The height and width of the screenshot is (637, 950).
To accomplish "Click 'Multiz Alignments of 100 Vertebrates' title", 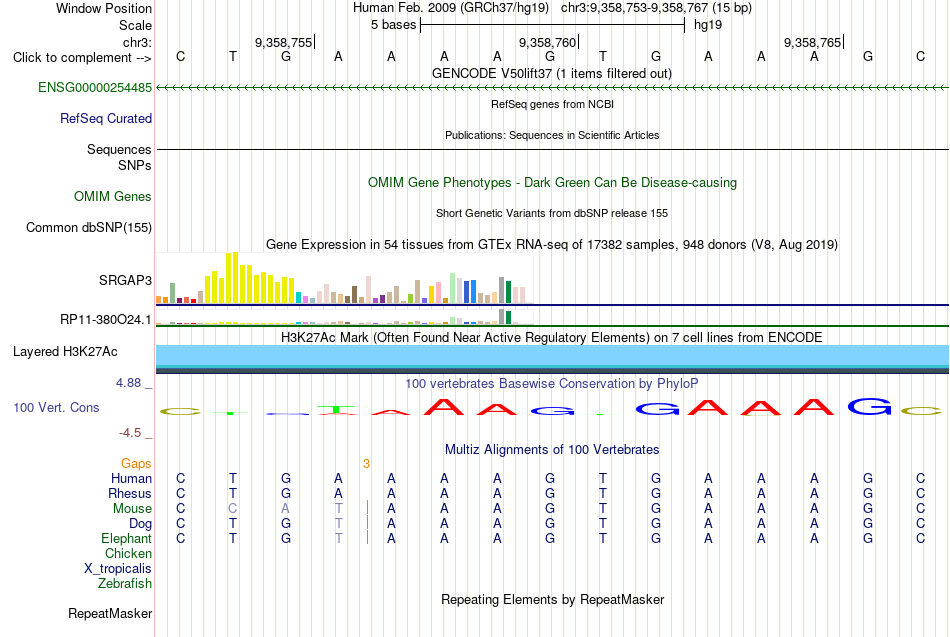I will click(x=552, y=449).
